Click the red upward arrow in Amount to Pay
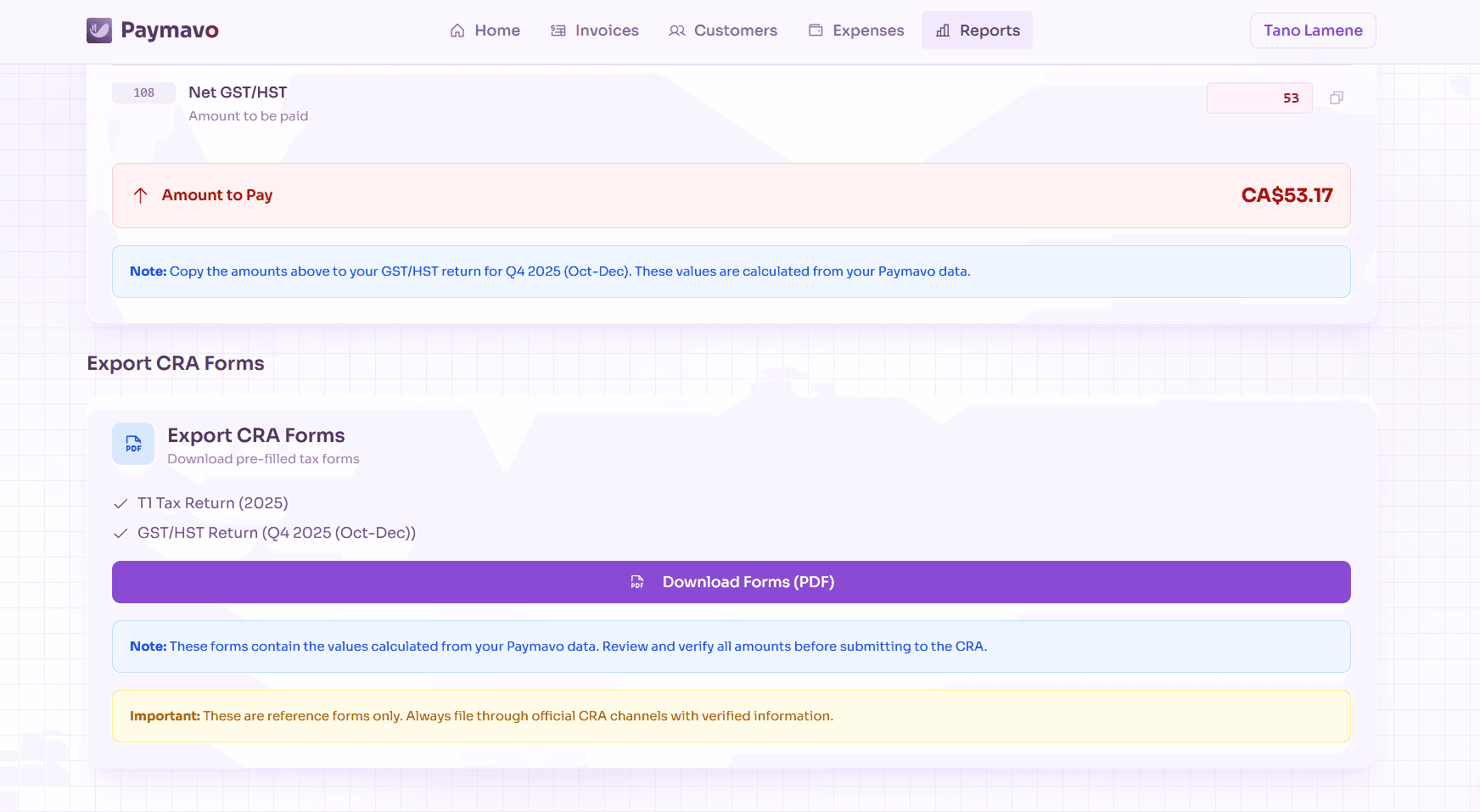Viewport: 1480px width, 812px height. 141,195
